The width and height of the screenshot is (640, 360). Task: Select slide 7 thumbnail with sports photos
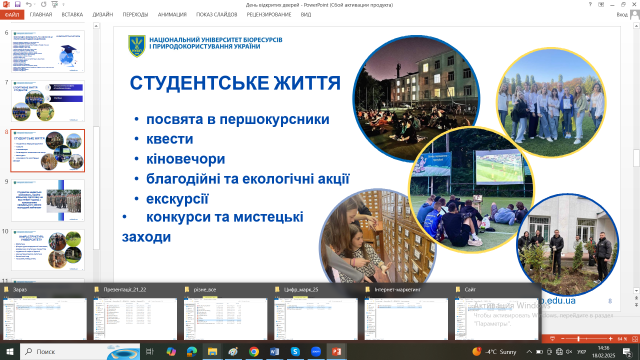point(48,101)
